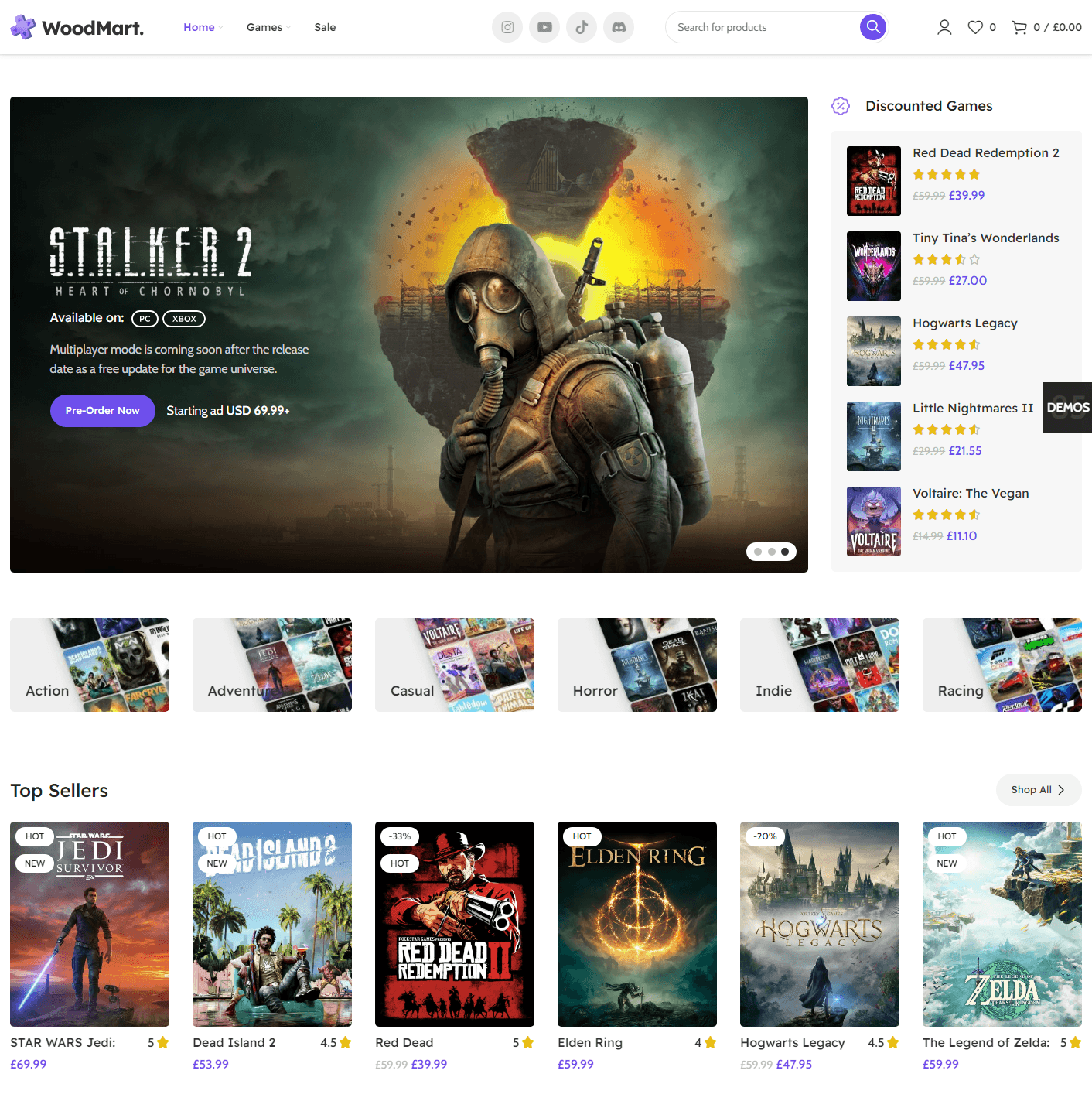Click the Tiny Tina's Wonderlands thumbnail
This screenshot has height=1101, width=1092.
click(874, 266)
